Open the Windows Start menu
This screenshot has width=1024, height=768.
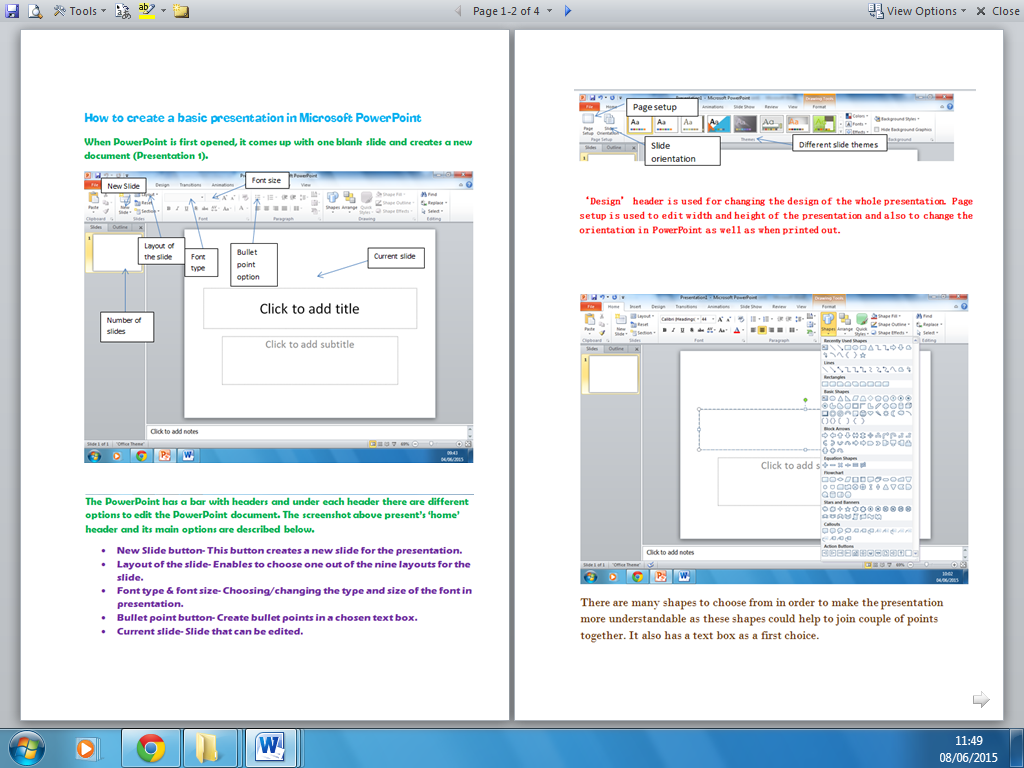click(x=27, y=748)
